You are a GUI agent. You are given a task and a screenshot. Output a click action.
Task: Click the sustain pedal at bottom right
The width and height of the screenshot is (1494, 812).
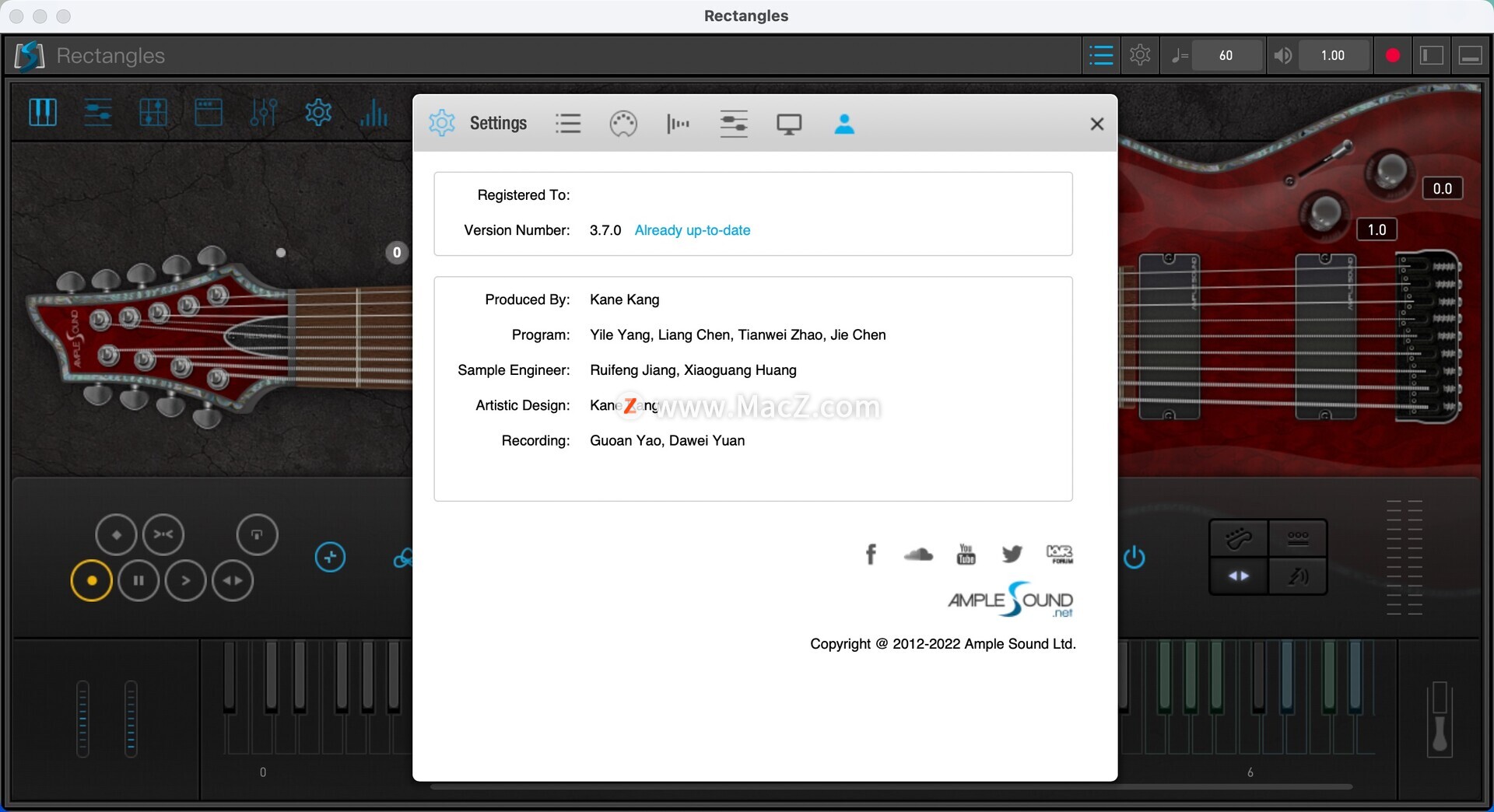click(1440, 719)
